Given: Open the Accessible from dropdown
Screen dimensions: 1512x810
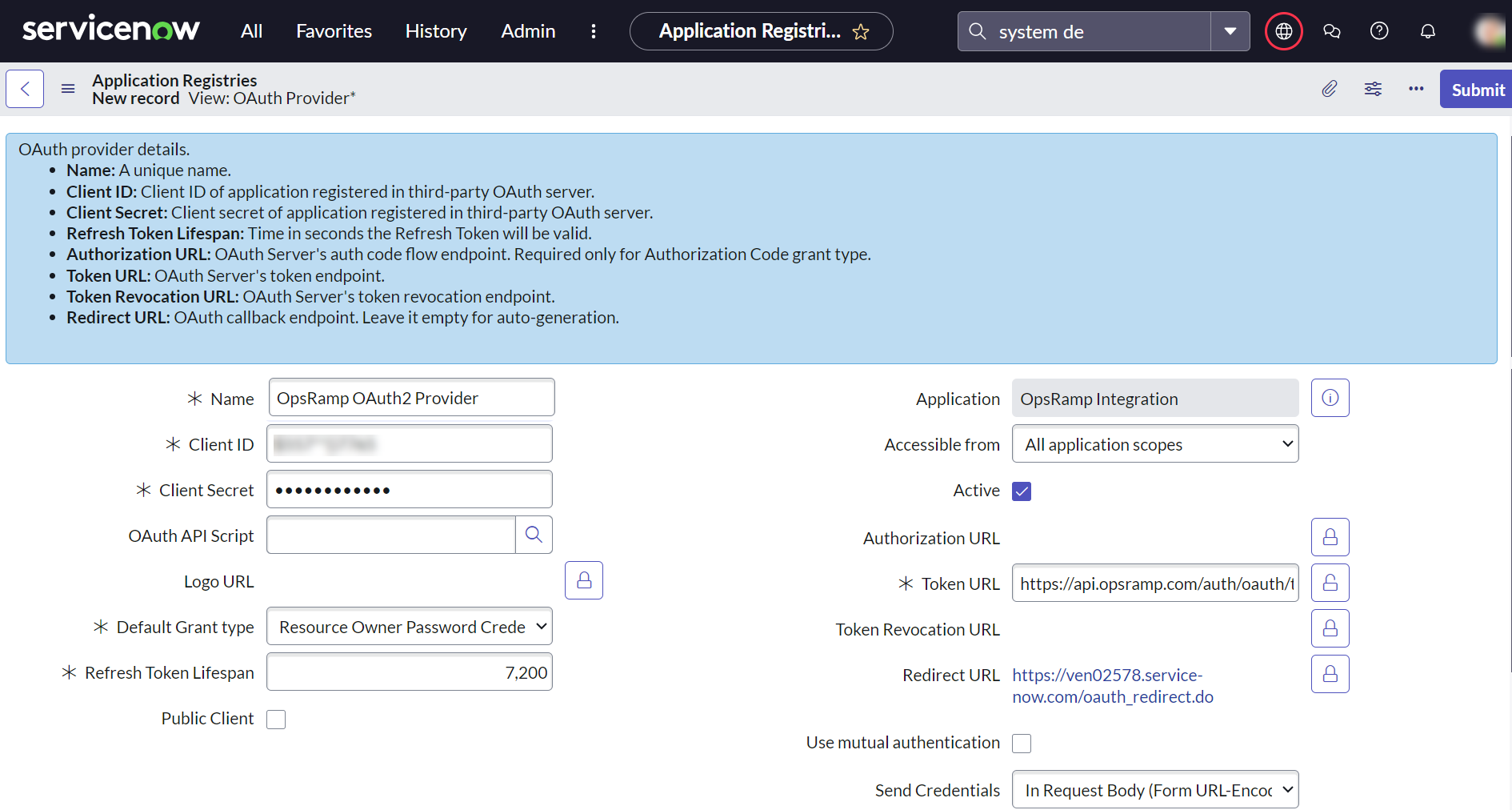Looking at the screenshot, I should click(1155, 443).
